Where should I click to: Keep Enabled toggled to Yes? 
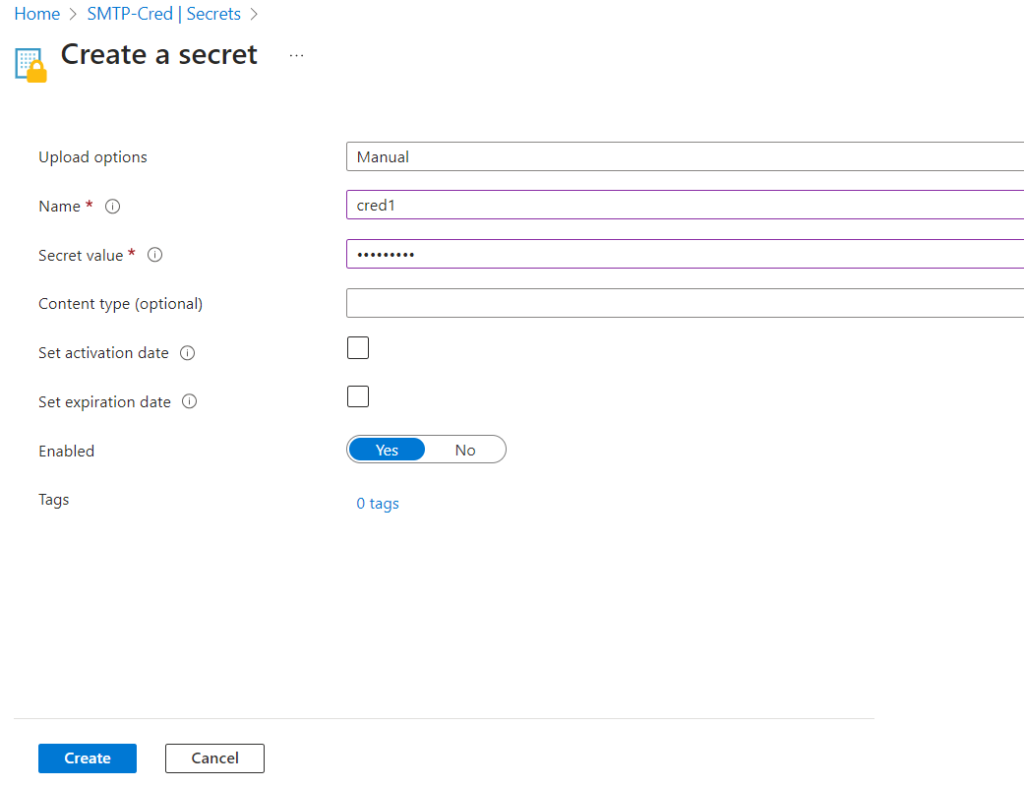click(x=386, y=449)
